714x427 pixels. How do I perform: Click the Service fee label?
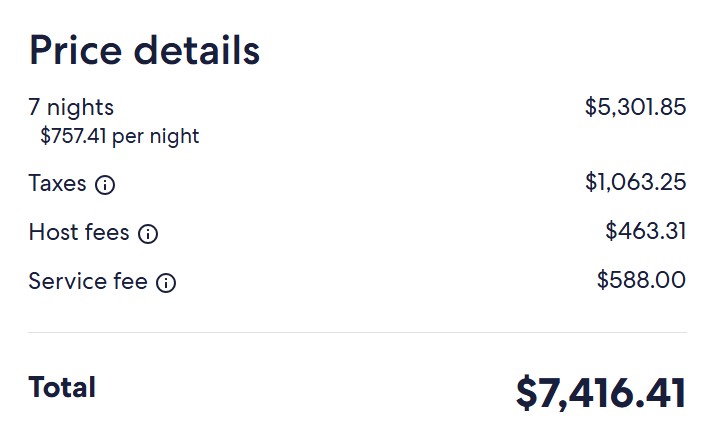click(x=88, y=281)
